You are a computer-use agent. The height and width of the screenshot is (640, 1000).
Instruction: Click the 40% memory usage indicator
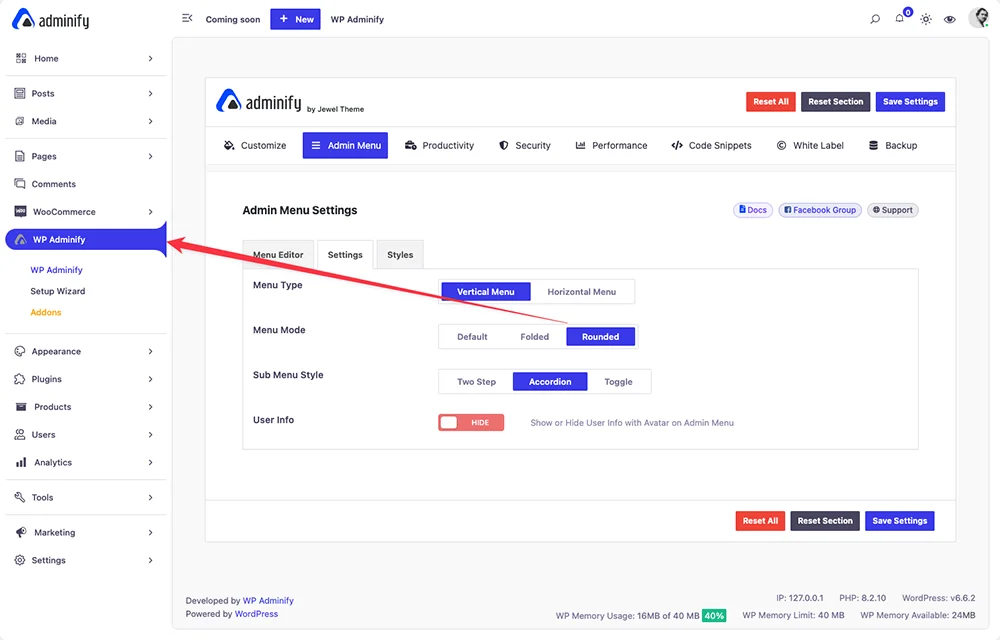[x=714, y=616]
